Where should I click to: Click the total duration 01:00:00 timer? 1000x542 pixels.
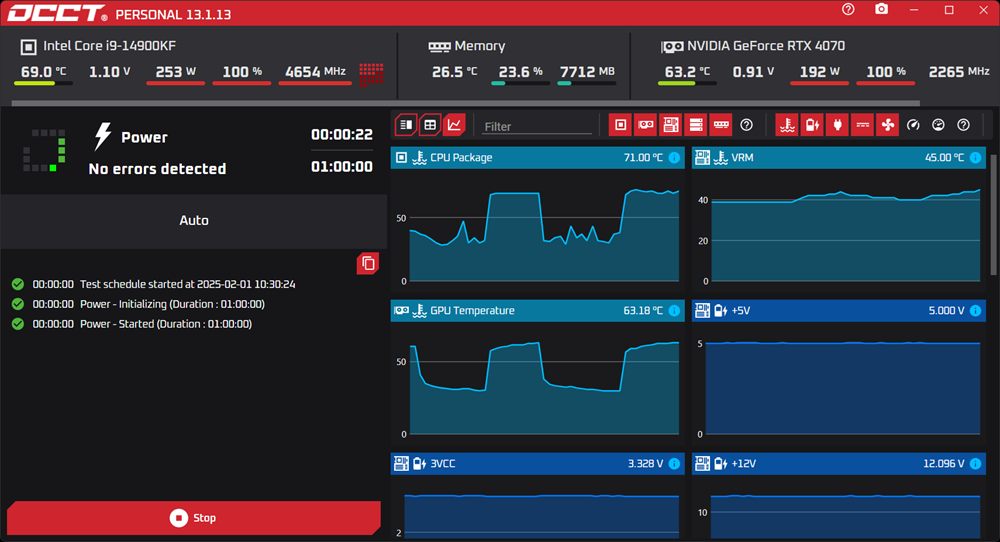pyautogui.click(x=342, y=166)
